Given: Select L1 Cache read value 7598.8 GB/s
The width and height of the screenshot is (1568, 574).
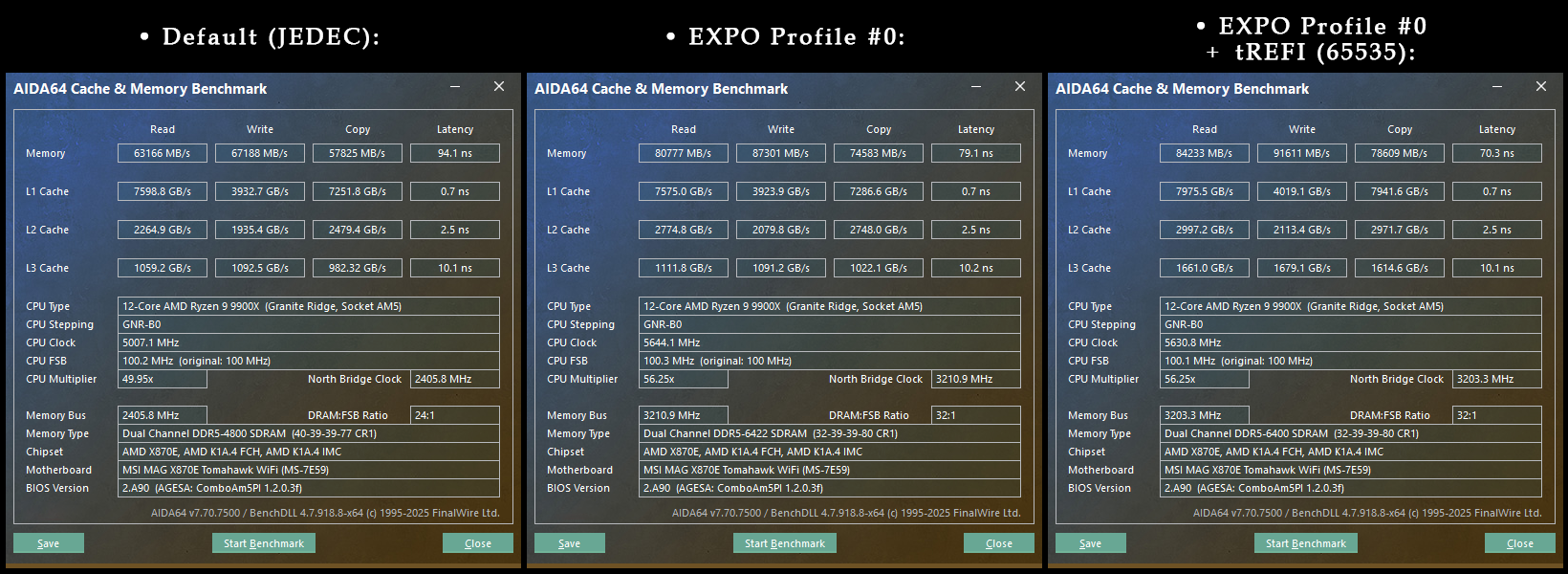Looking at the screenshot, I should pos(163,191).
